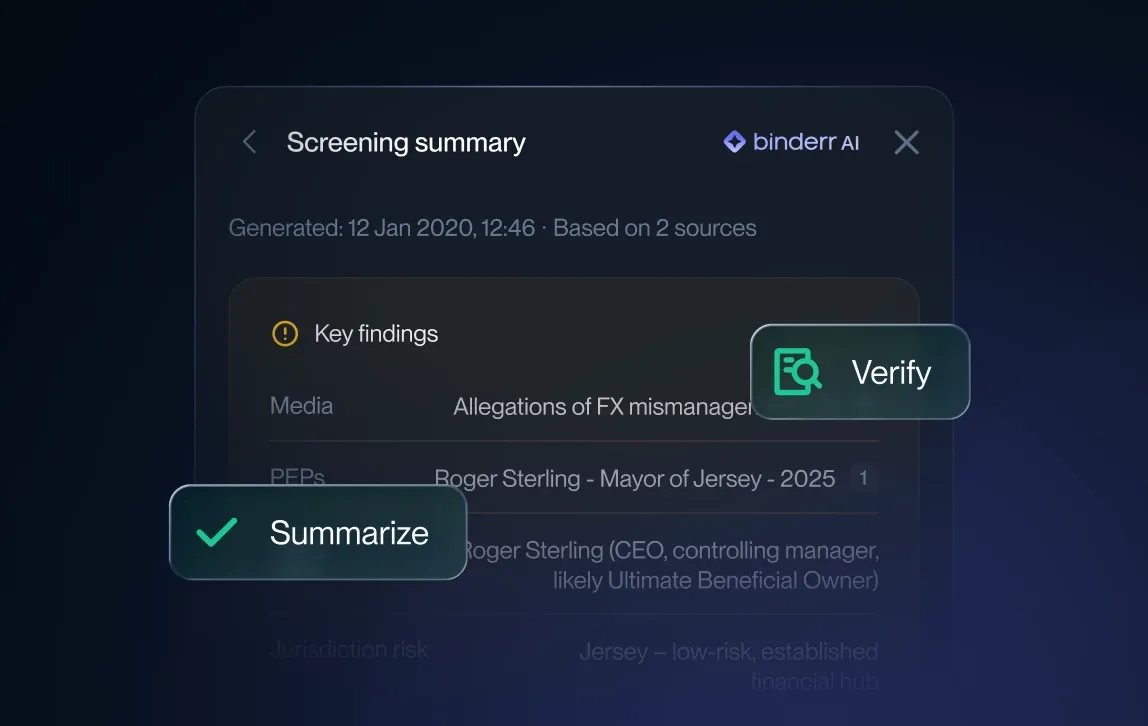
Task: Close the Screening summary panel
Action: [906, 143]
